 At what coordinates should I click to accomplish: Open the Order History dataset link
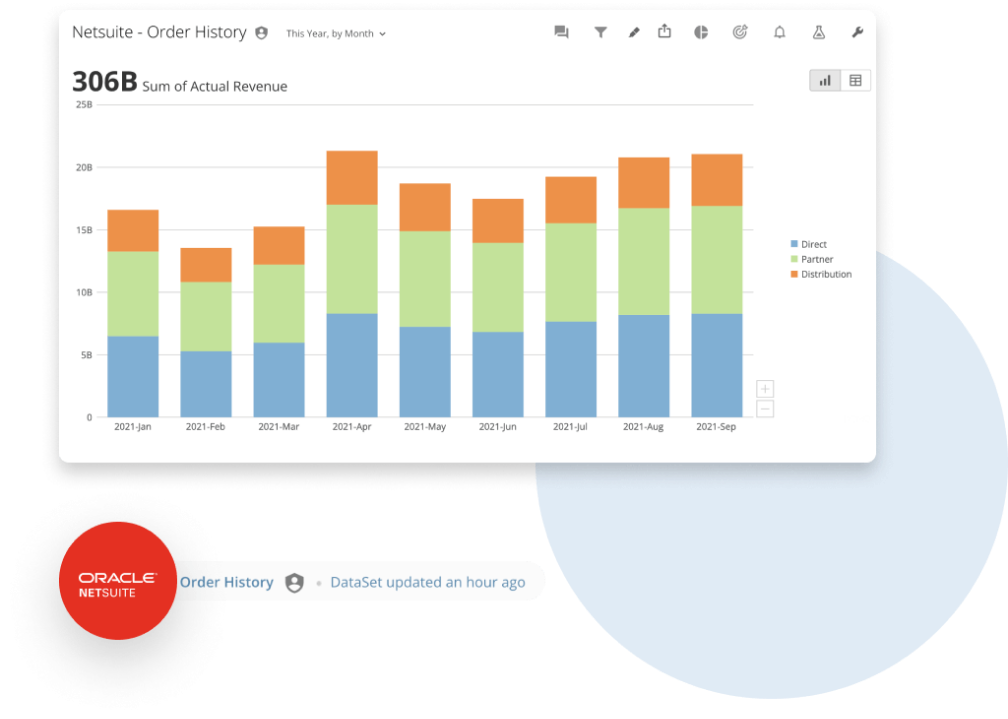226,582
